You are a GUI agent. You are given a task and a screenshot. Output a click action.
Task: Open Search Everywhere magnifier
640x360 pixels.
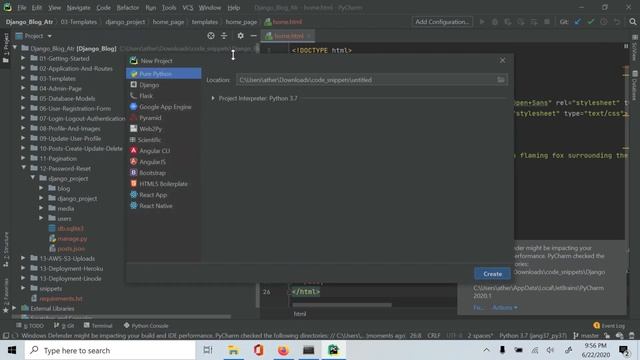633,22
